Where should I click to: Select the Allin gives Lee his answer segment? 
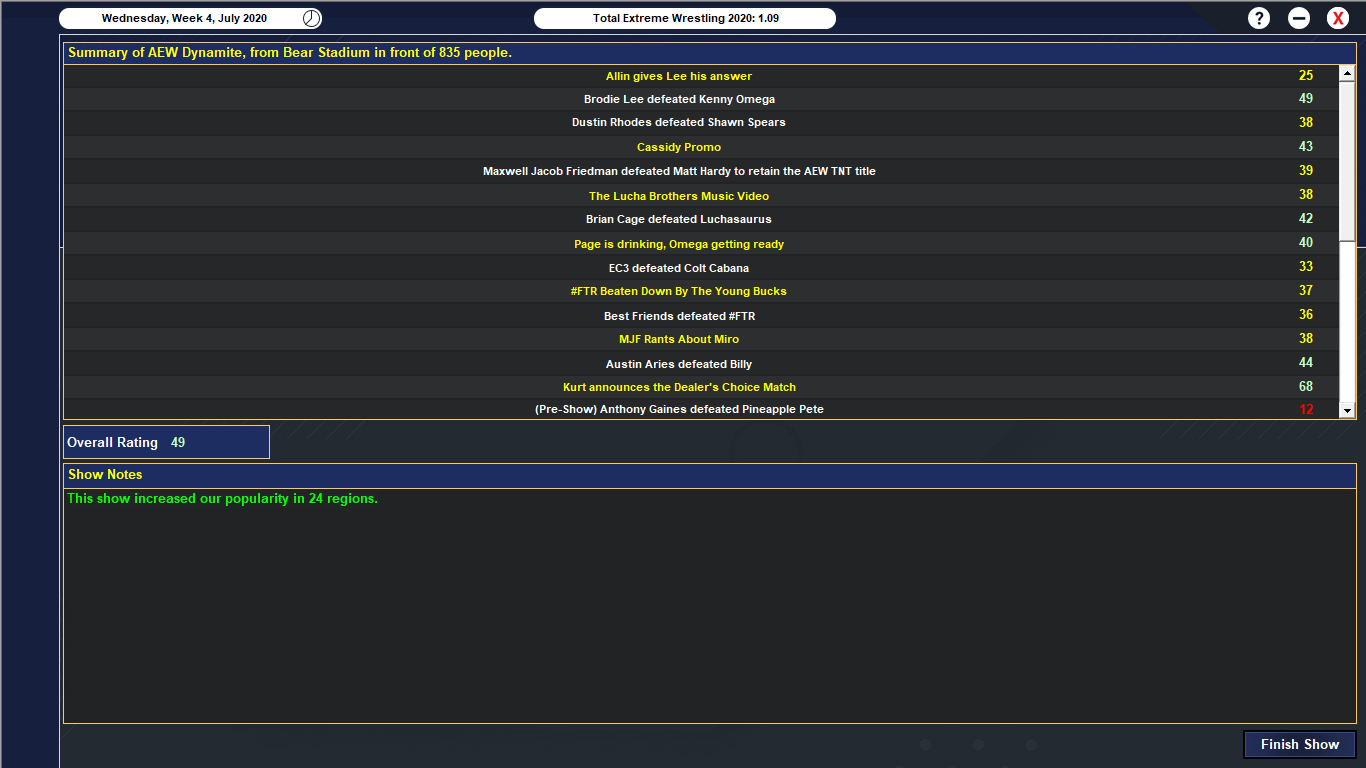tap(678, 76)
